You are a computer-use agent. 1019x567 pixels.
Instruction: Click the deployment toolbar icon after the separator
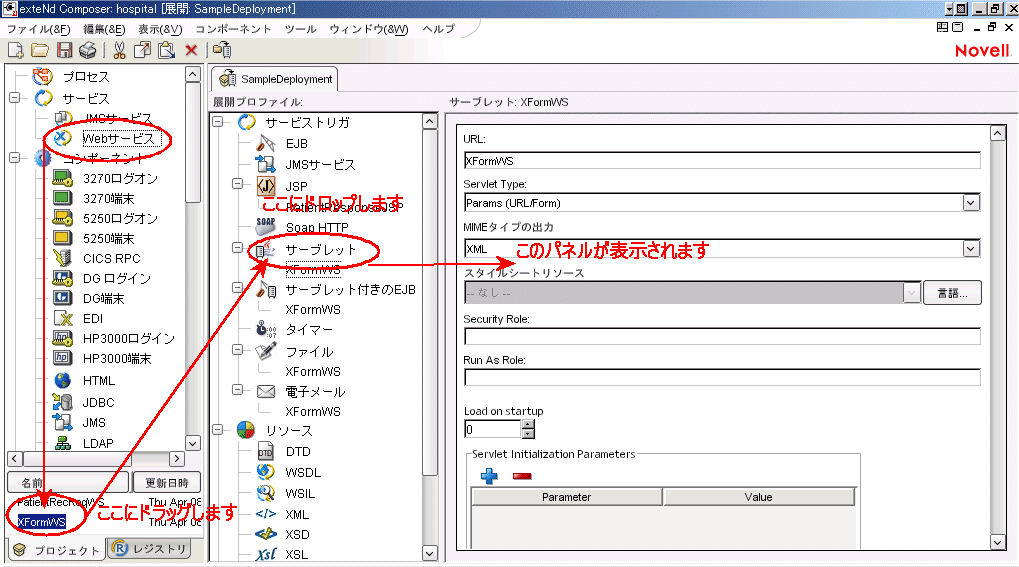[222, 50]
